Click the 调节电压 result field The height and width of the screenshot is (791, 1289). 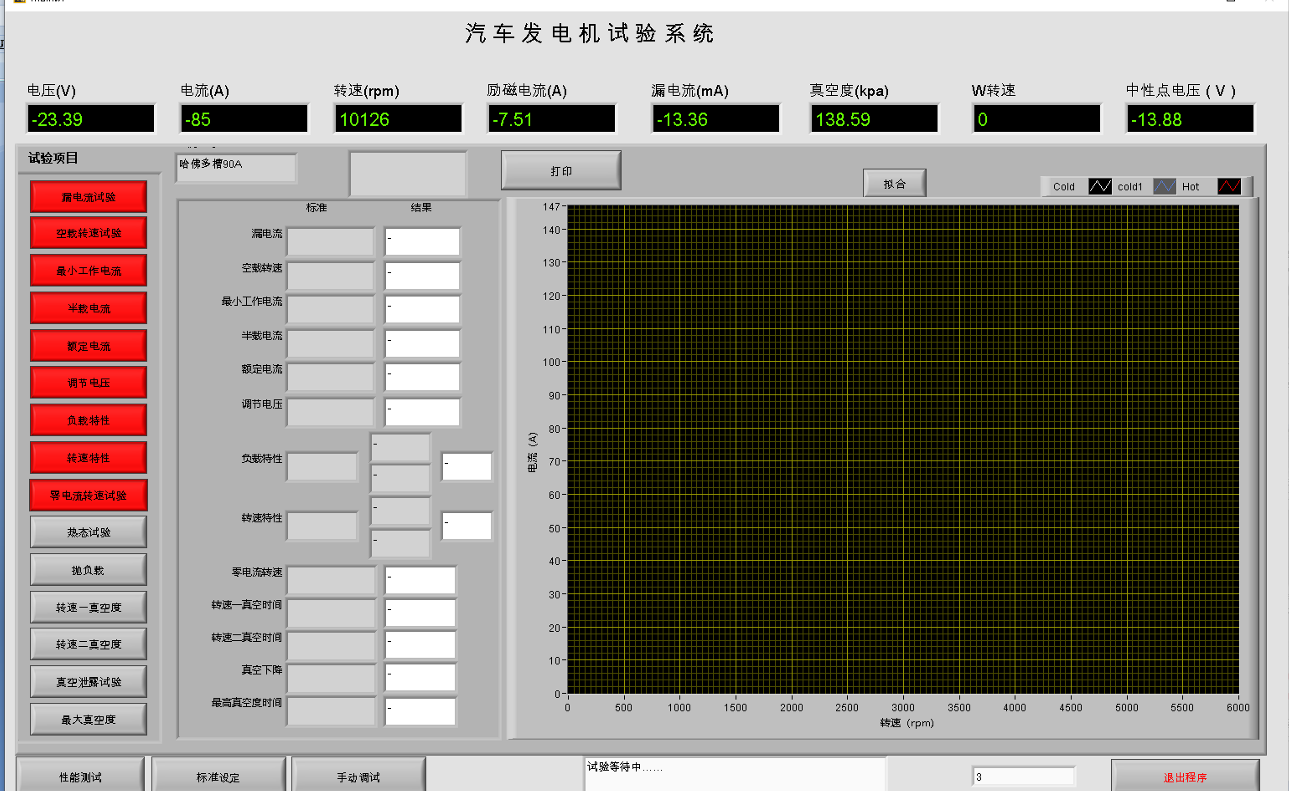[422, 412]
